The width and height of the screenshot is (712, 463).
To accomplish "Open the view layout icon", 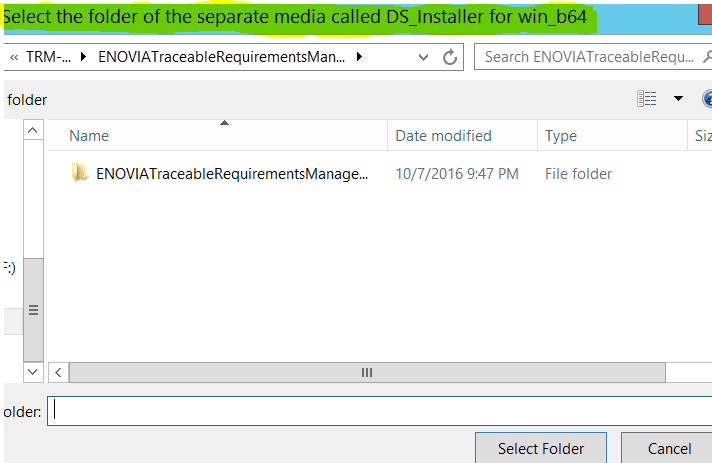I will pyautogui.click(x=647, y=99).
